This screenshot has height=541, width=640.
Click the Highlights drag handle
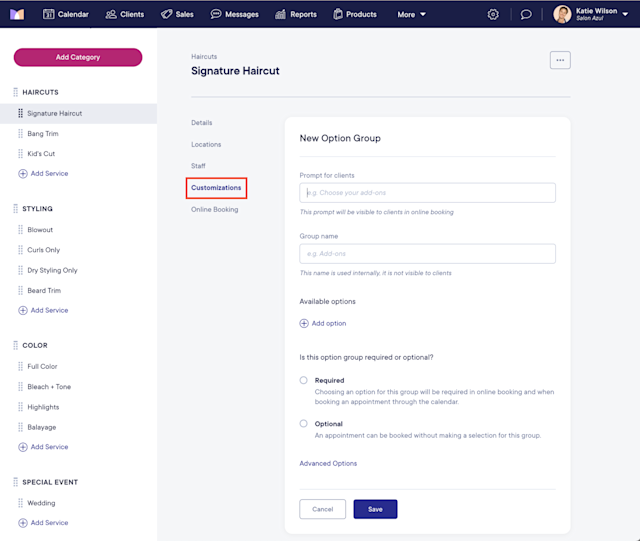pyautogui.click(x=20, y=407)
